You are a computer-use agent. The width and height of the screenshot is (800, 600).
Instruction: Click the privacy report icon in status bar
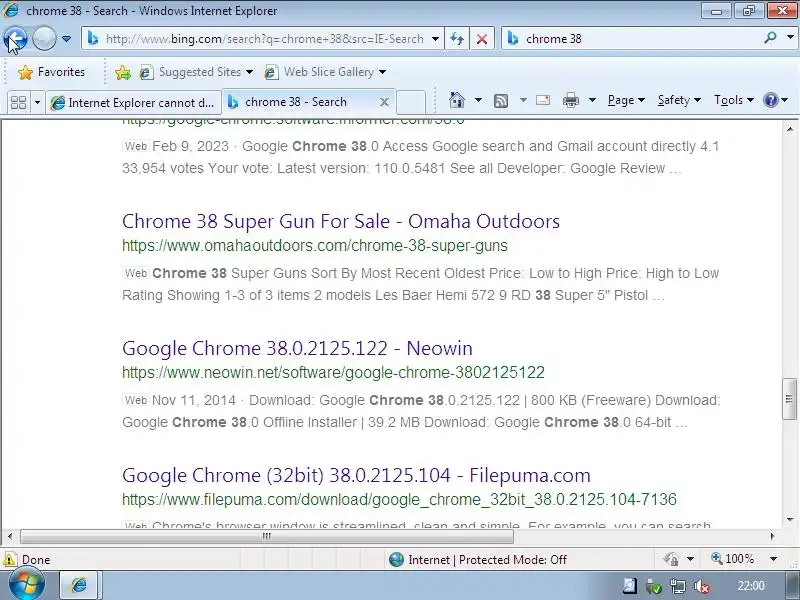pyautogui.click(x=671, y=560)
